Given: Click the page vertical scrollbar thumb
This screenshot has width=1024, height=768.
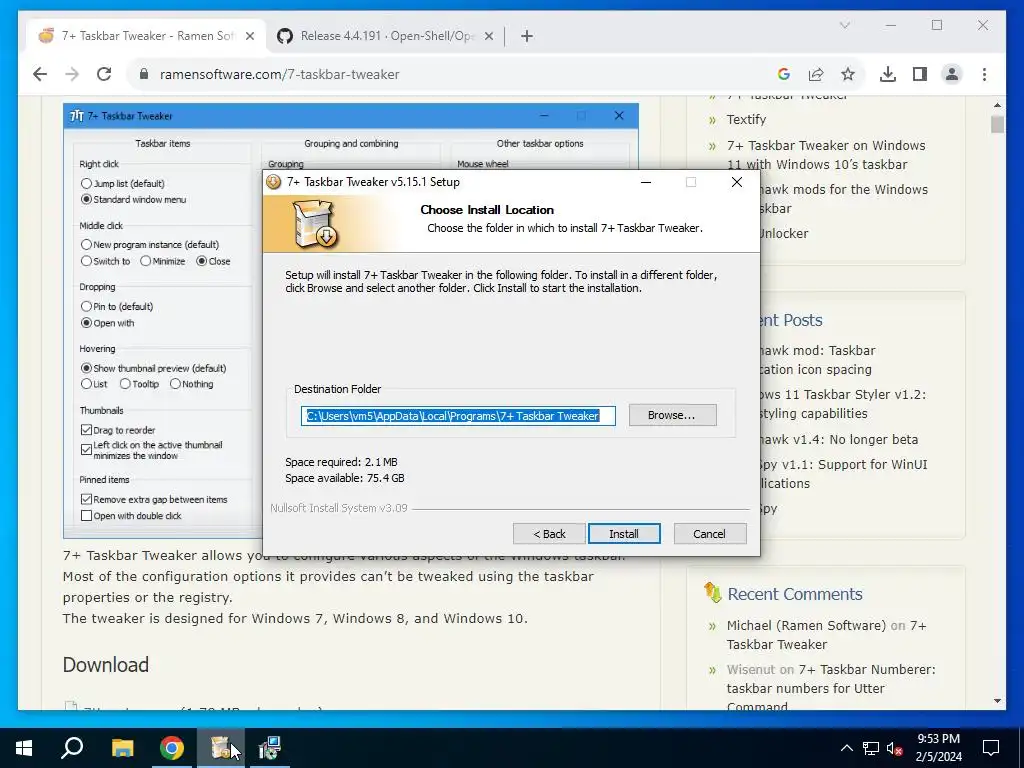Looking at the screenshot, I should click(x=997, y=124).
